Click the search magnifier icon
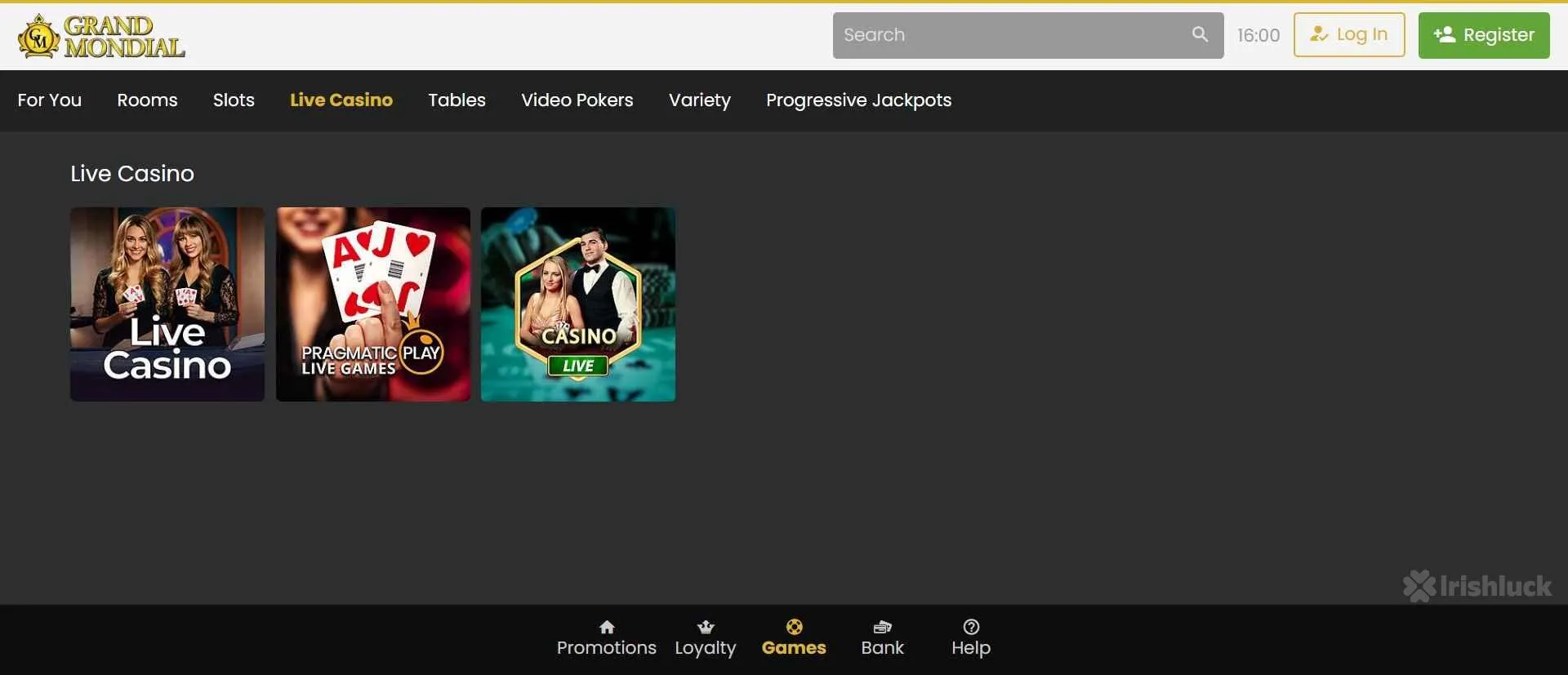Viewport: 1568px width, 675px height. coord(1200,34)
